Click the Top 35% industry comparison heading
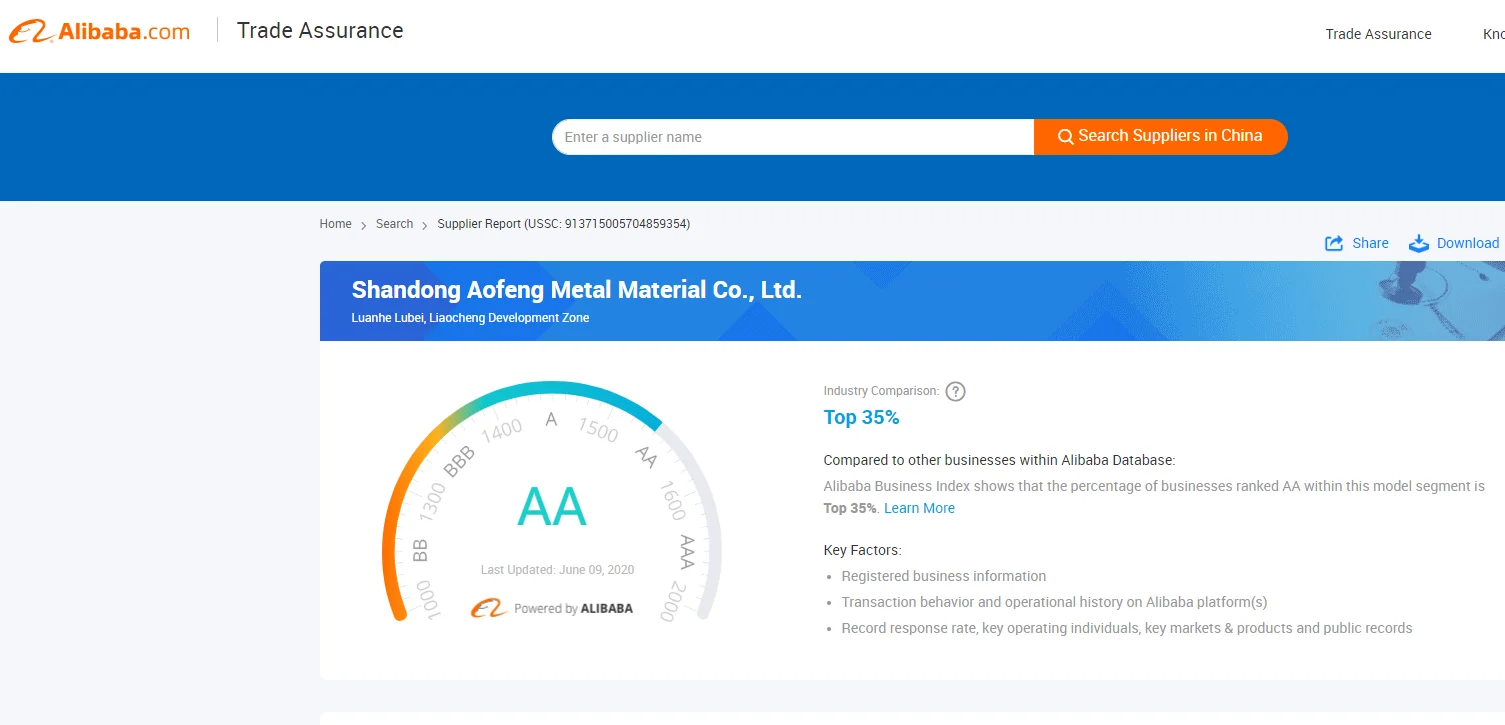The height and width of the screenshot is (725, 1505). click(x=861, y=417)
